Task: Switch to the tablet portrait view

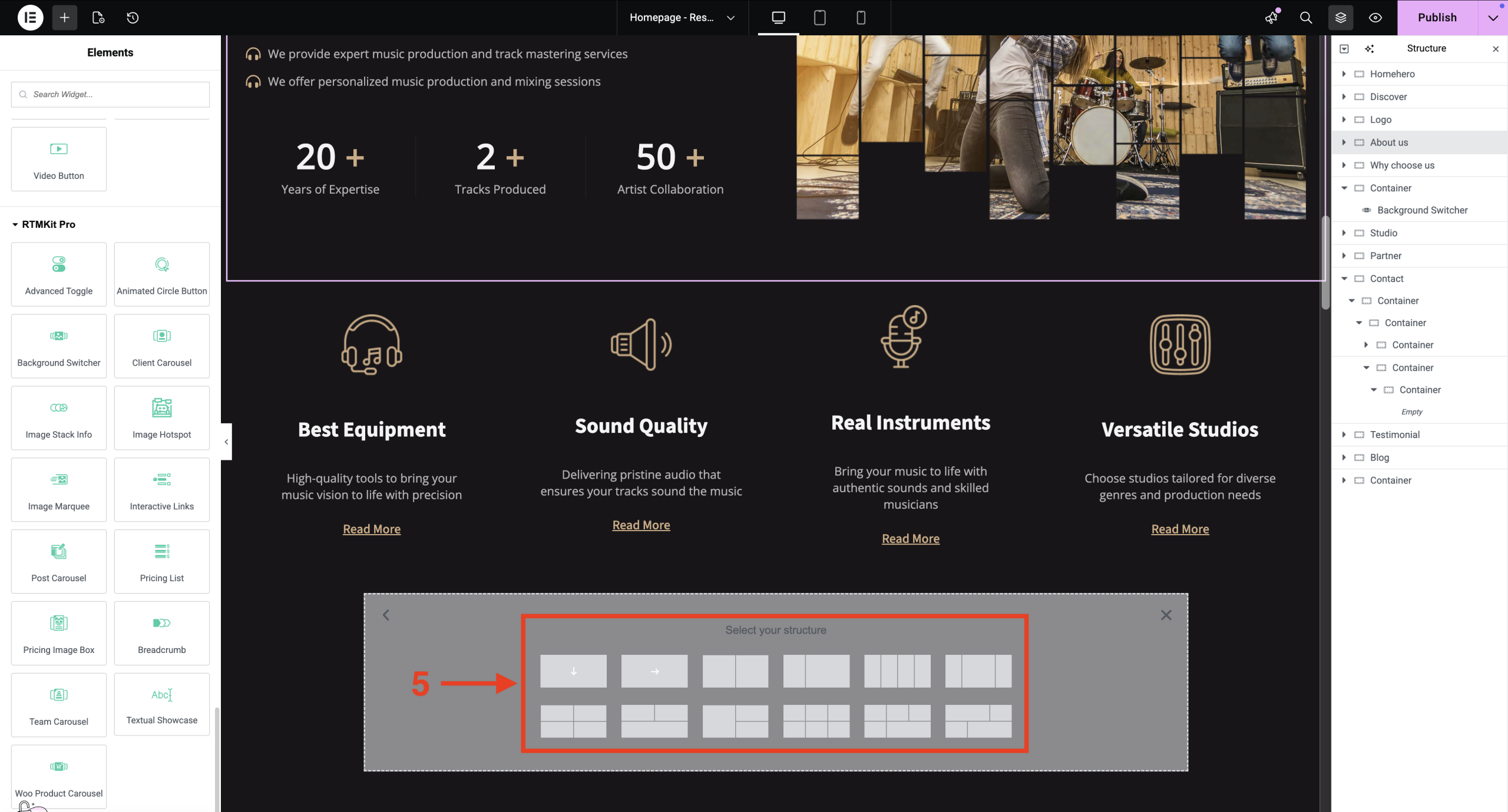Action: point(819,18)
